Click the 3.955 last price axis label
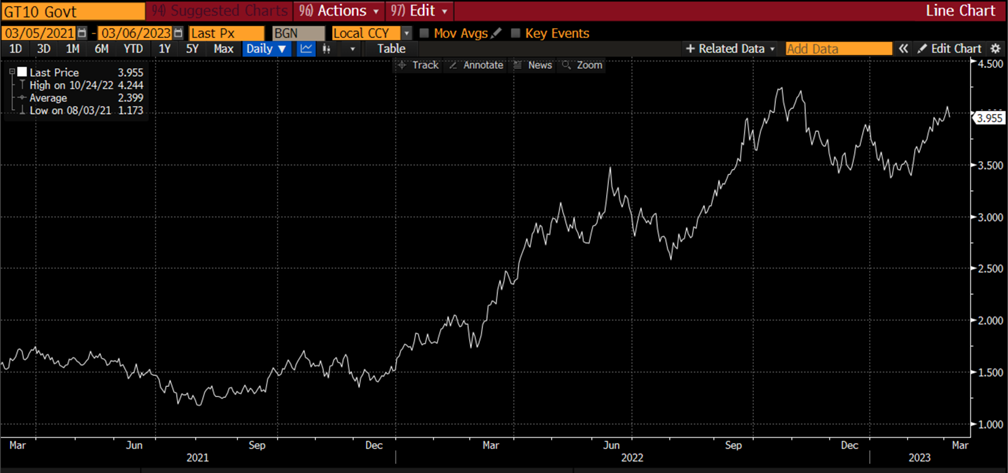This screenshot has height=473, width=1008. [989, 118]
